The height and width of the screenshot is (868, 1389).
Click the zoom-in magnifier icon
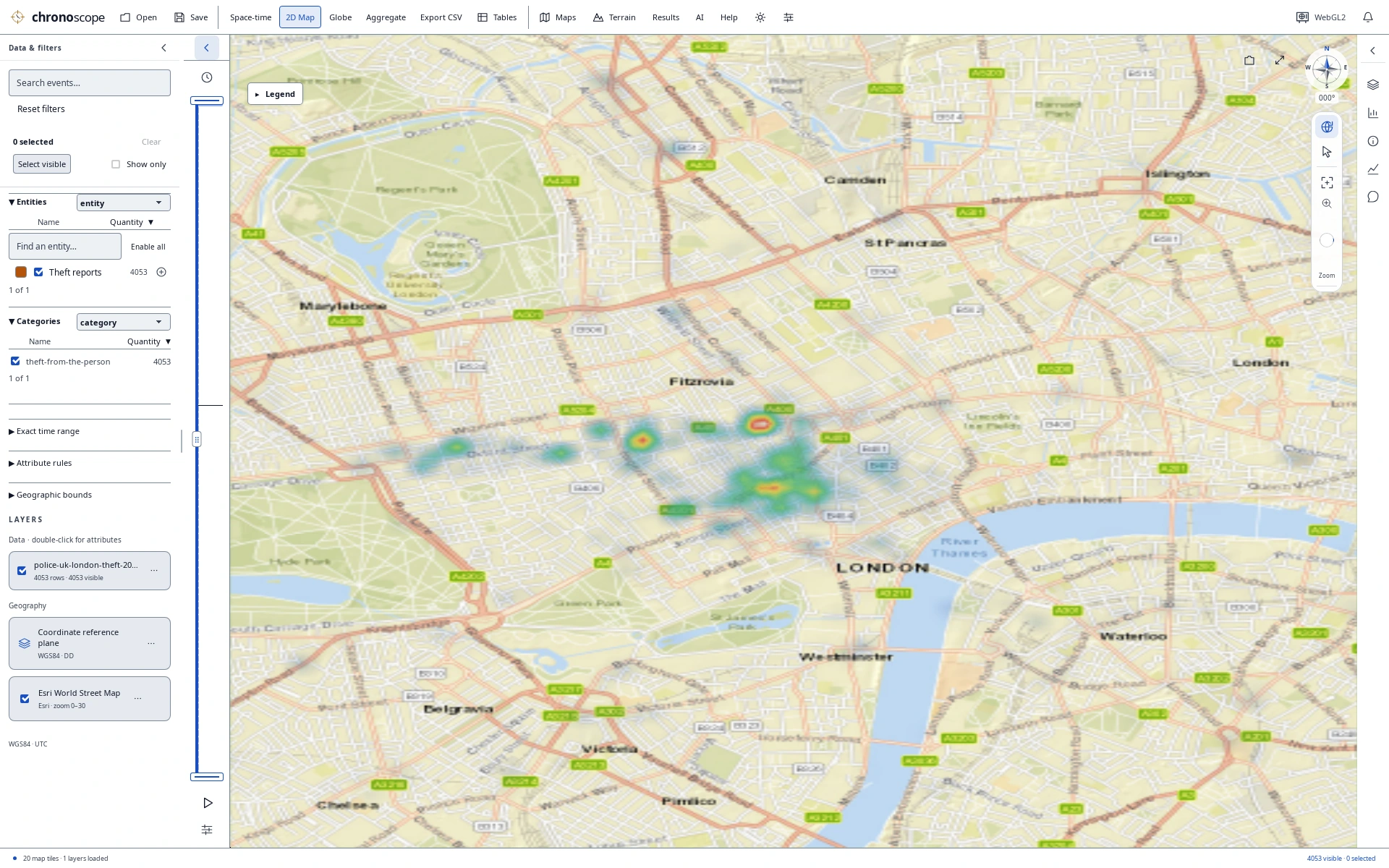[1327, 203]
